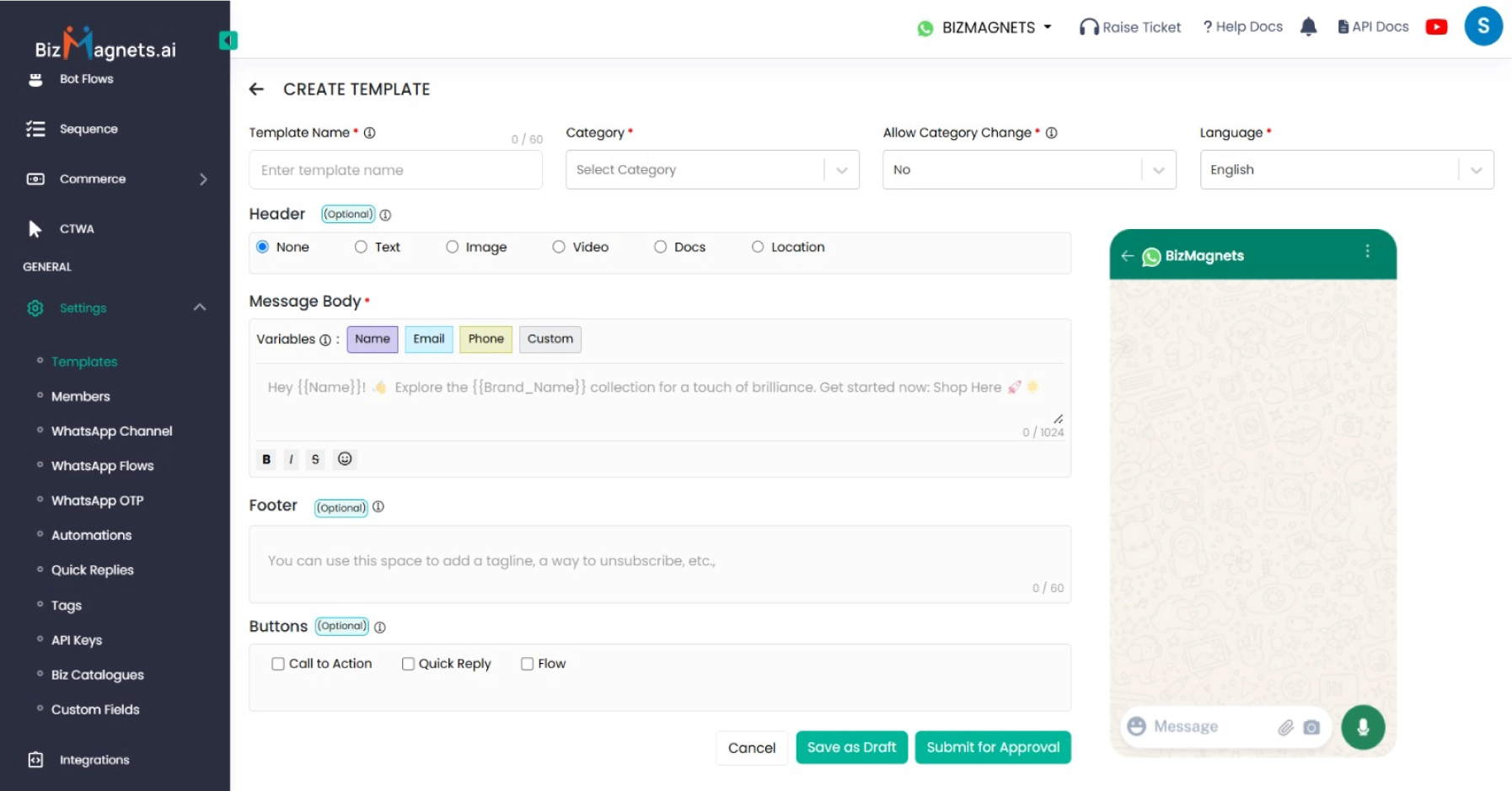Open the Language dropdown
The width and height of the screenshot is (1512, 791).
[x=1347, y=169]
